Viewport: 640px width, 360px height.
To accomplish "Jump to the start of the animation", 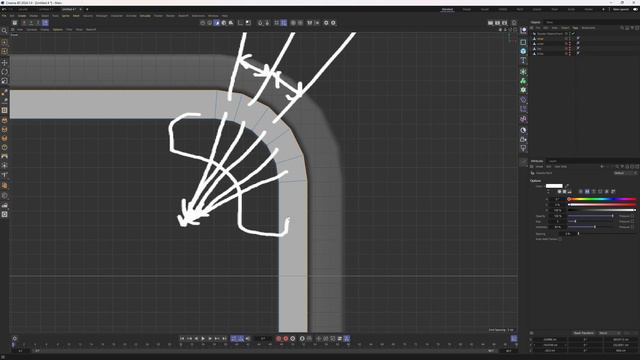I will point(182,338).
